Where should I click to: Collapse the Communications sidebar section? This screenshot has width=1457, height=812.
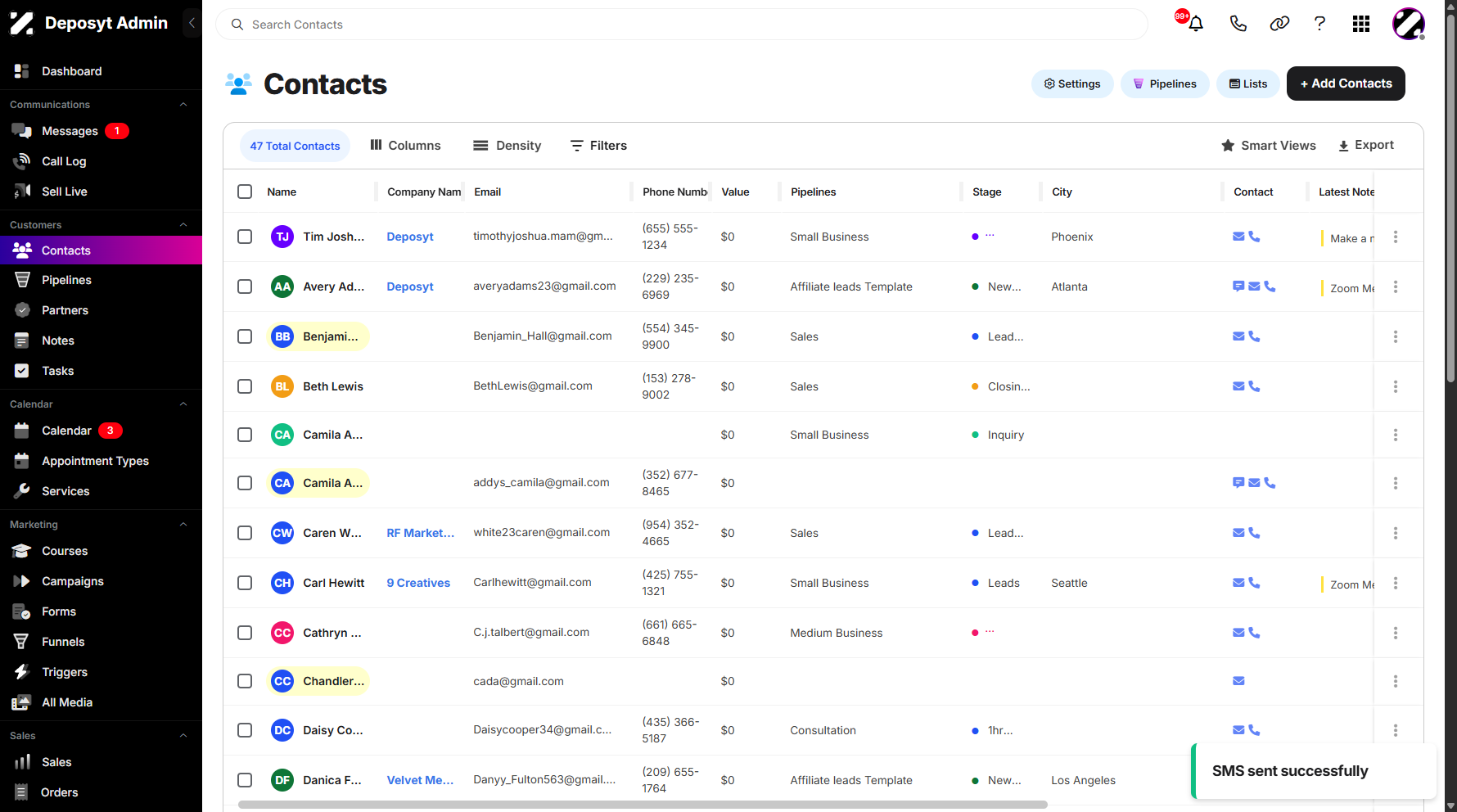pyautogui.click(x=183, y=105)
